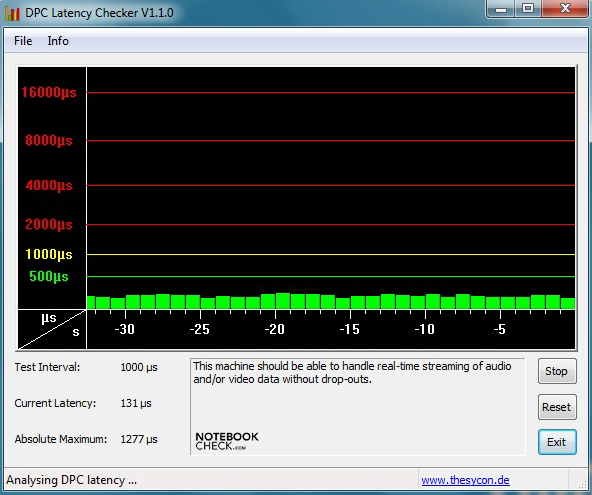Click the 16000µs red threshold label
Image resolution: width=592 pixels, height=495 pixels.
[x=49, y=92]
